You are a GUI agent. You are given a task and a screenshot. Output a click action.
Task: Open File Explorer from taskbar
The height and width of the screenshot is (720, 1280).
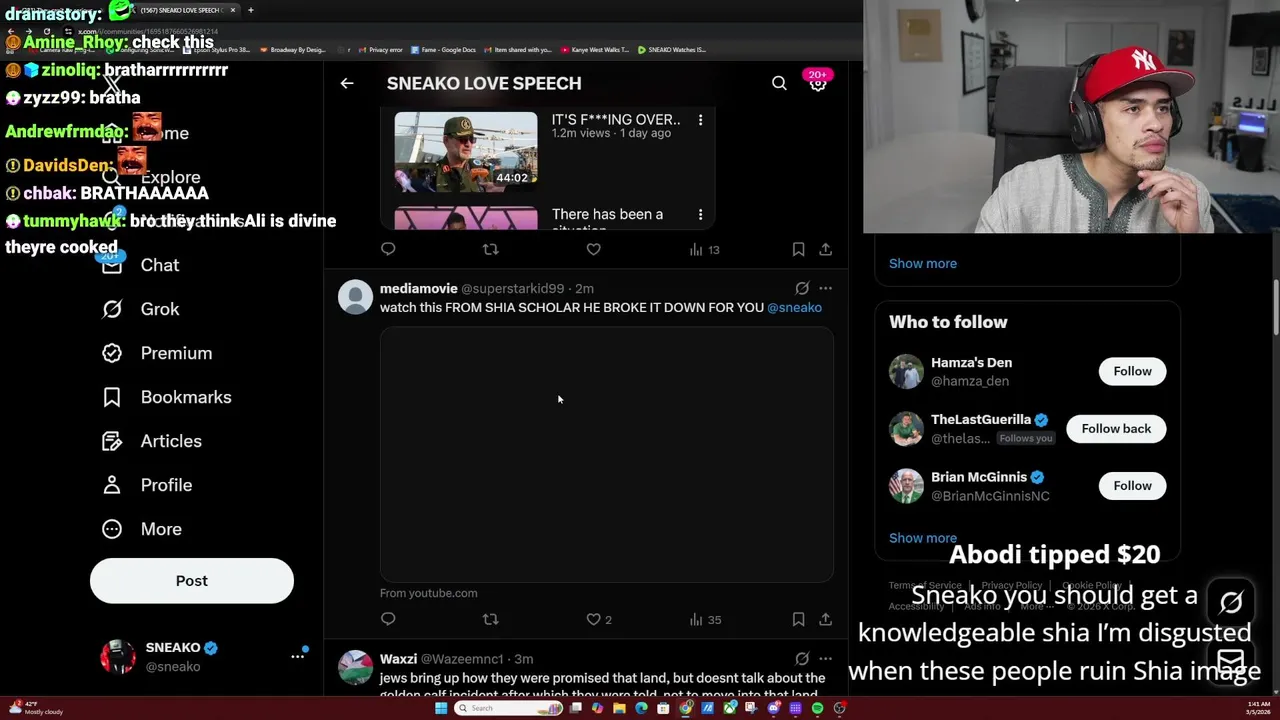tap(619, 708)
